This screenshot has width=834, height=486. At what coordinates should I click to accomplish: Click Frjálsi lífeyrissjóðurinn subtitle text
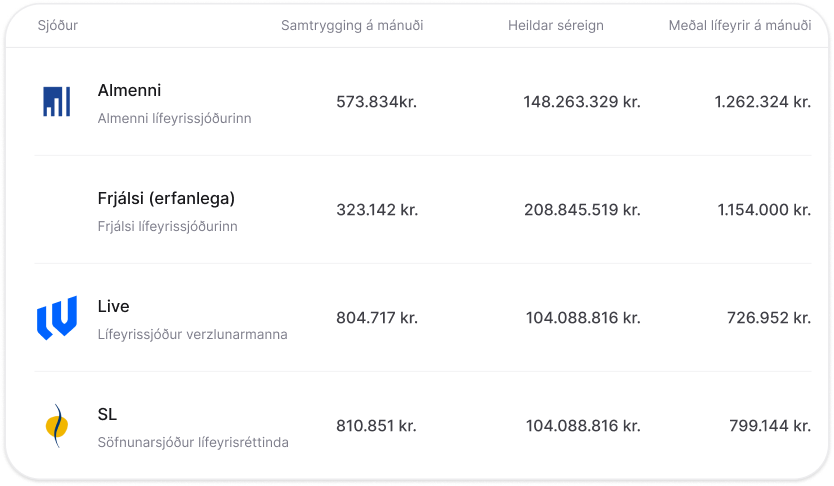tap(167, 226)
